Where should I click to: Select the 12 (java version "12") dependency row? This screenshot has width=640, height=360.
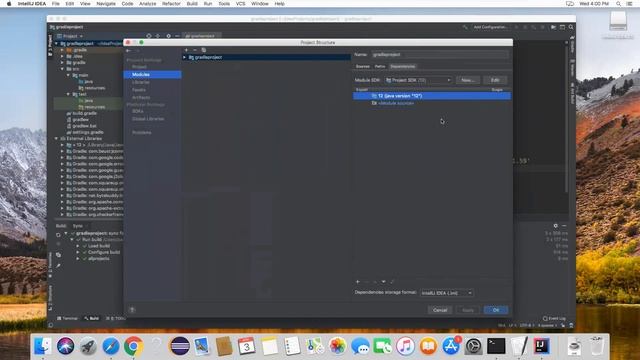(x=432, y=96)
